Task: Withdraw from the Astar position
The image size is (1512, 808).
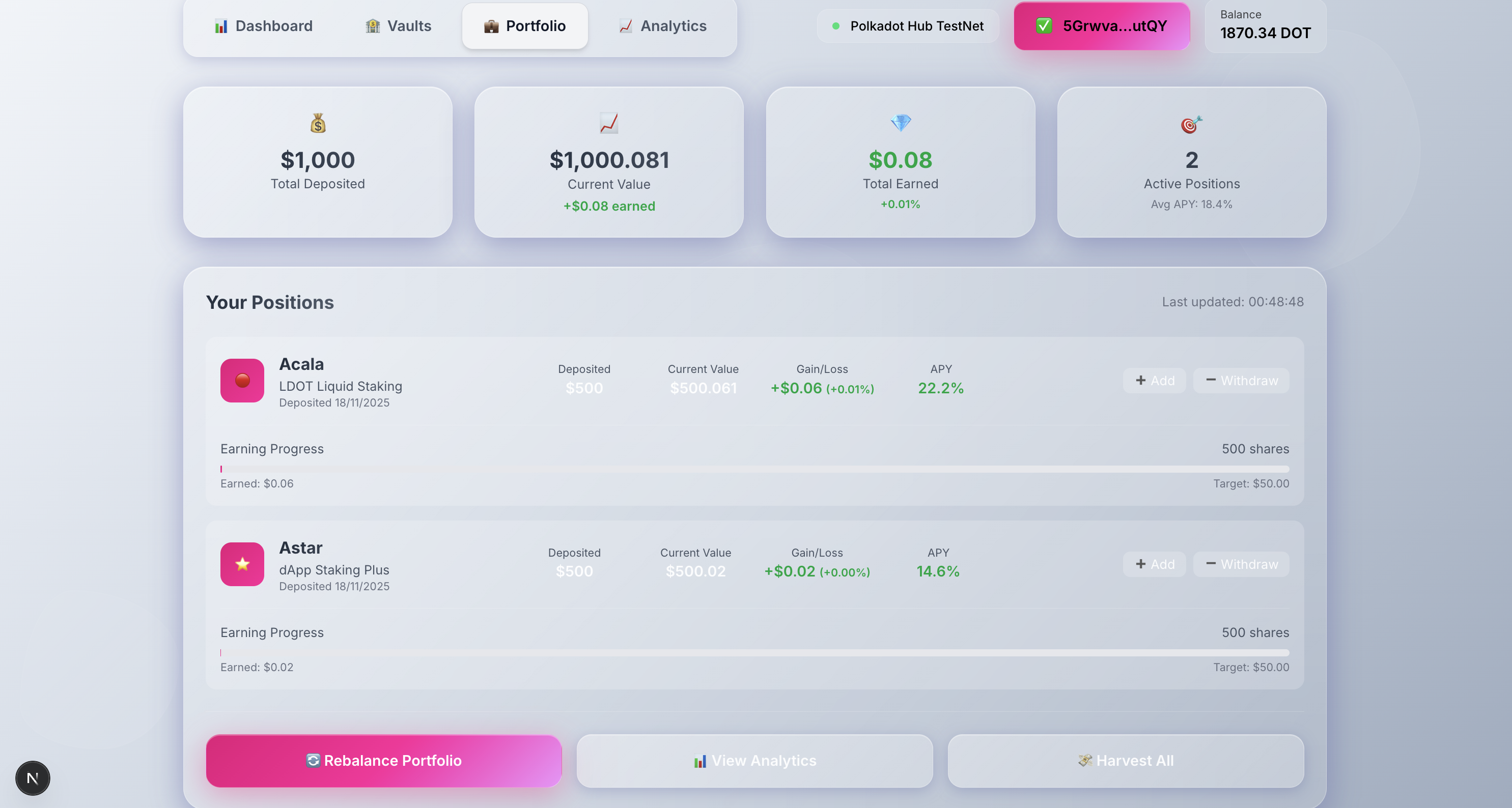Action: [1241, 564]
